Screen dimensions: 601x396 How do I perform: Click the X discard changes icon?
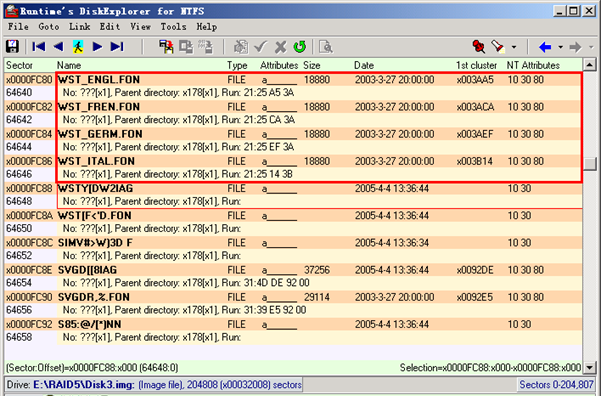tap(281, 47)
